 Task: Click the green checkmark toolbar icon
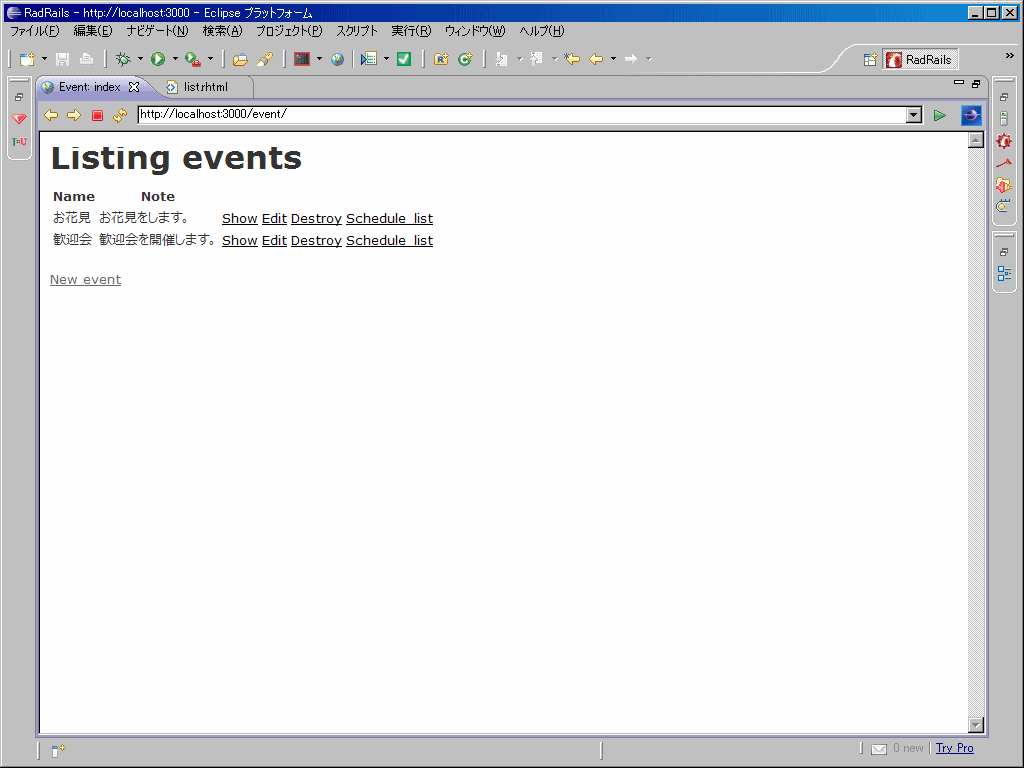(x=404, y=59)
